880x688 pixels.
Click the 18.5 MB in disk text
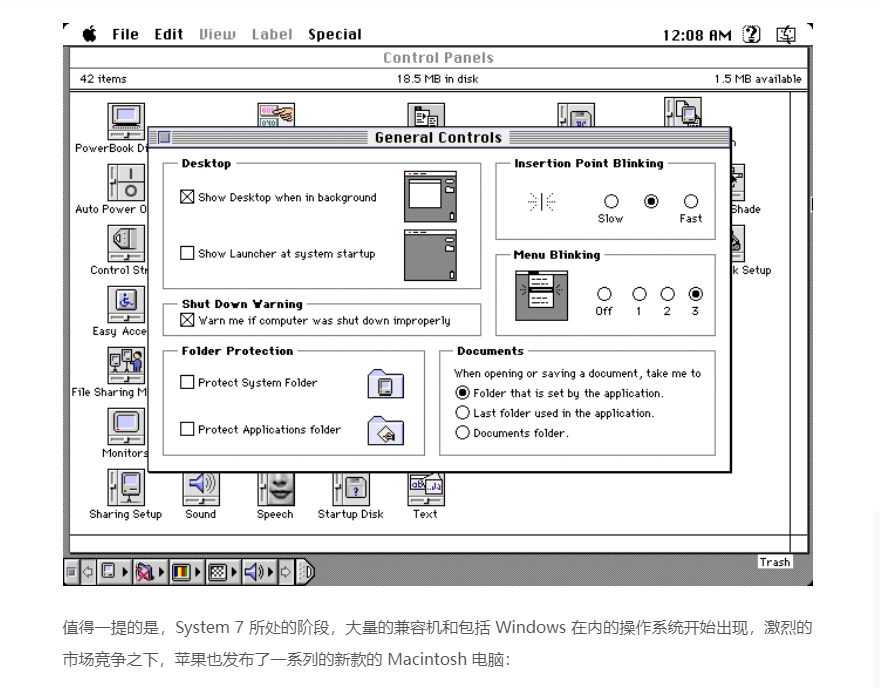[438, 79]
